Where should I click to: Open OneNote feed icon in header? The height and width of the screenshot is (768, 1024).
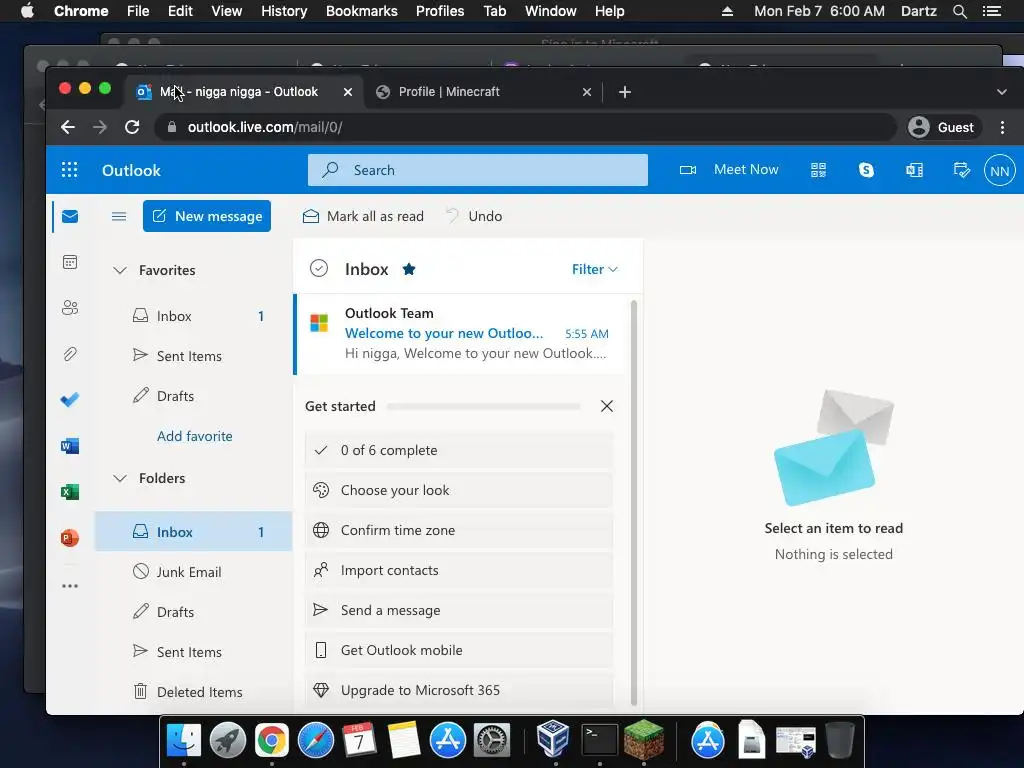(914, 170)
